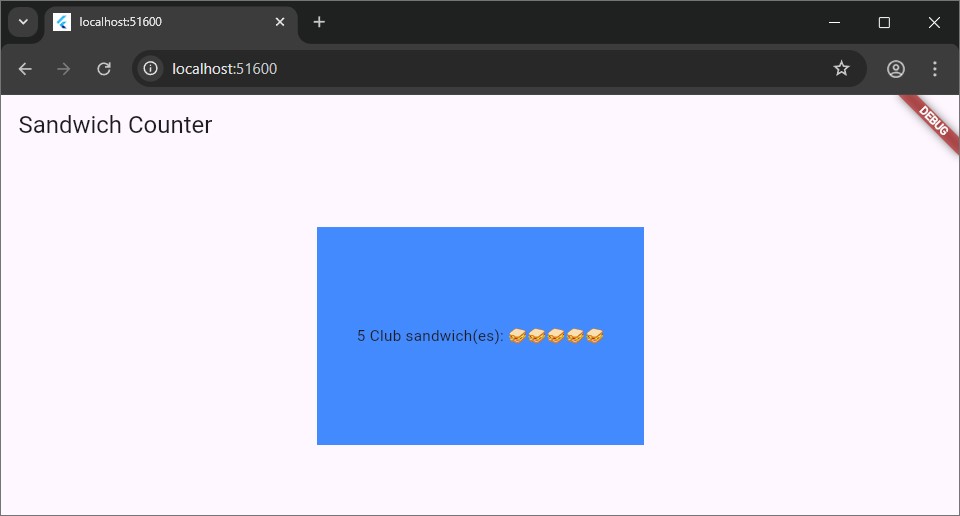Click the last sandwich emoji
The width and height of the screenshot is (960, 516).
pos(595,336)
